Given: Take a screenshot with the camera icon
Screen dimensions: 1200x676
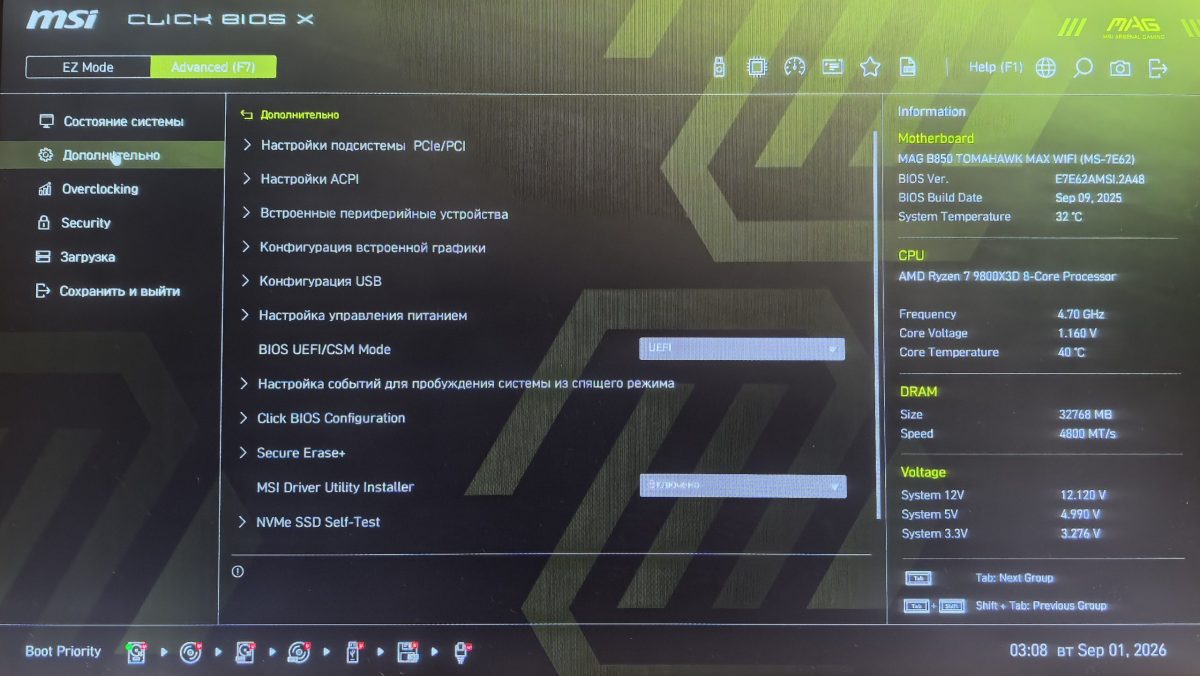Looking at the screenshot, I should [x=1121, y=67].
